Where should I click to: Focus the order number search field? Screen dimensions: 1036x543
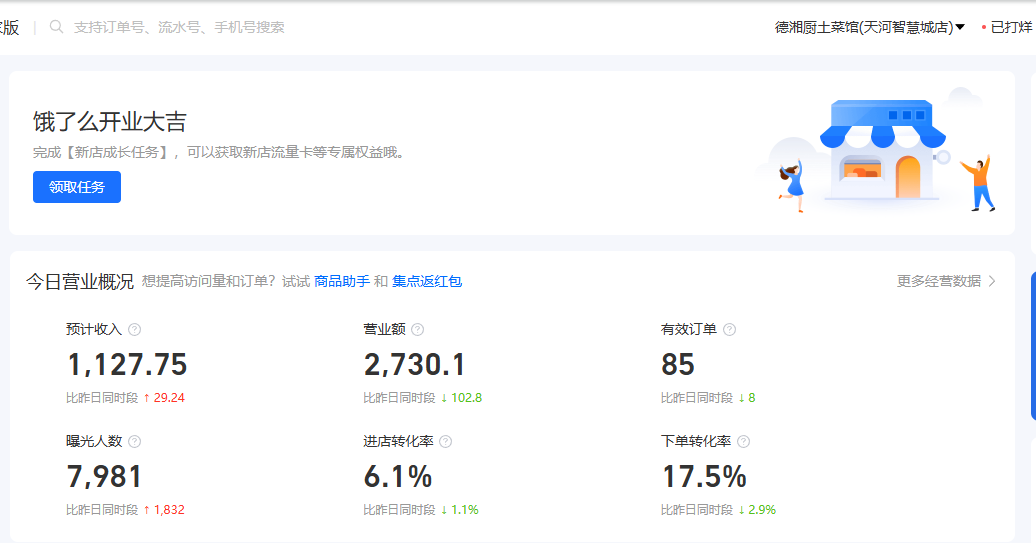click(179, 27)
